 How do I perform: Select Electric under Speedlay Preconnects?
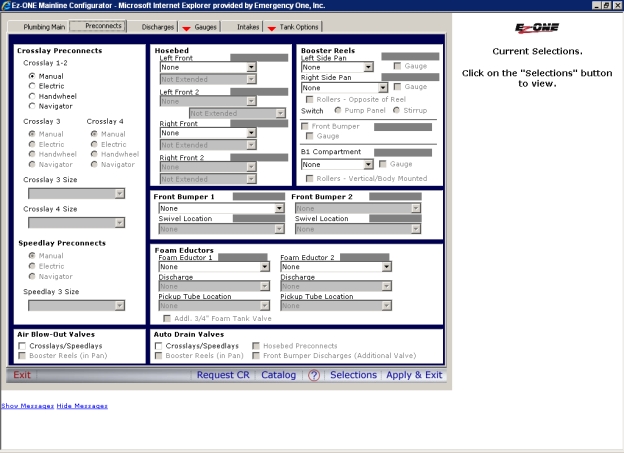click(x=32, y=266)
